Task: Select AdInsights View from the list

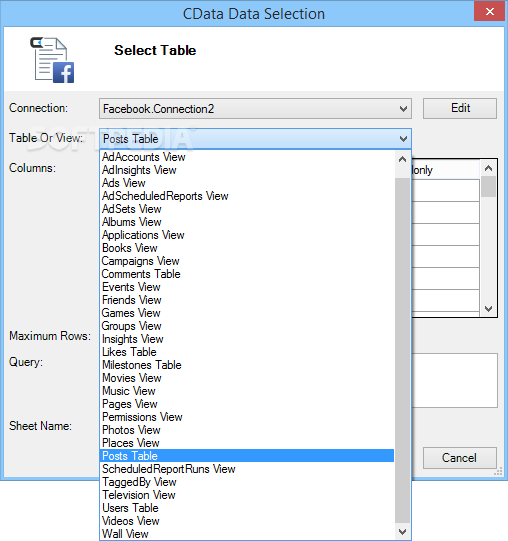Action: (x=247, y=170)
